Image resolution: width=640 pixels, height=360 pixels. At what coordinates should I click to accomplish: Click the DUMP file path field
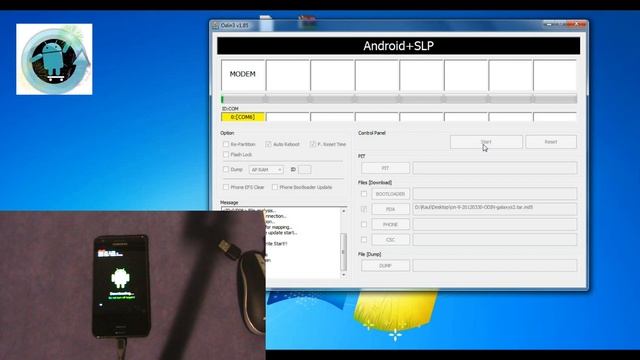(495, 266)
